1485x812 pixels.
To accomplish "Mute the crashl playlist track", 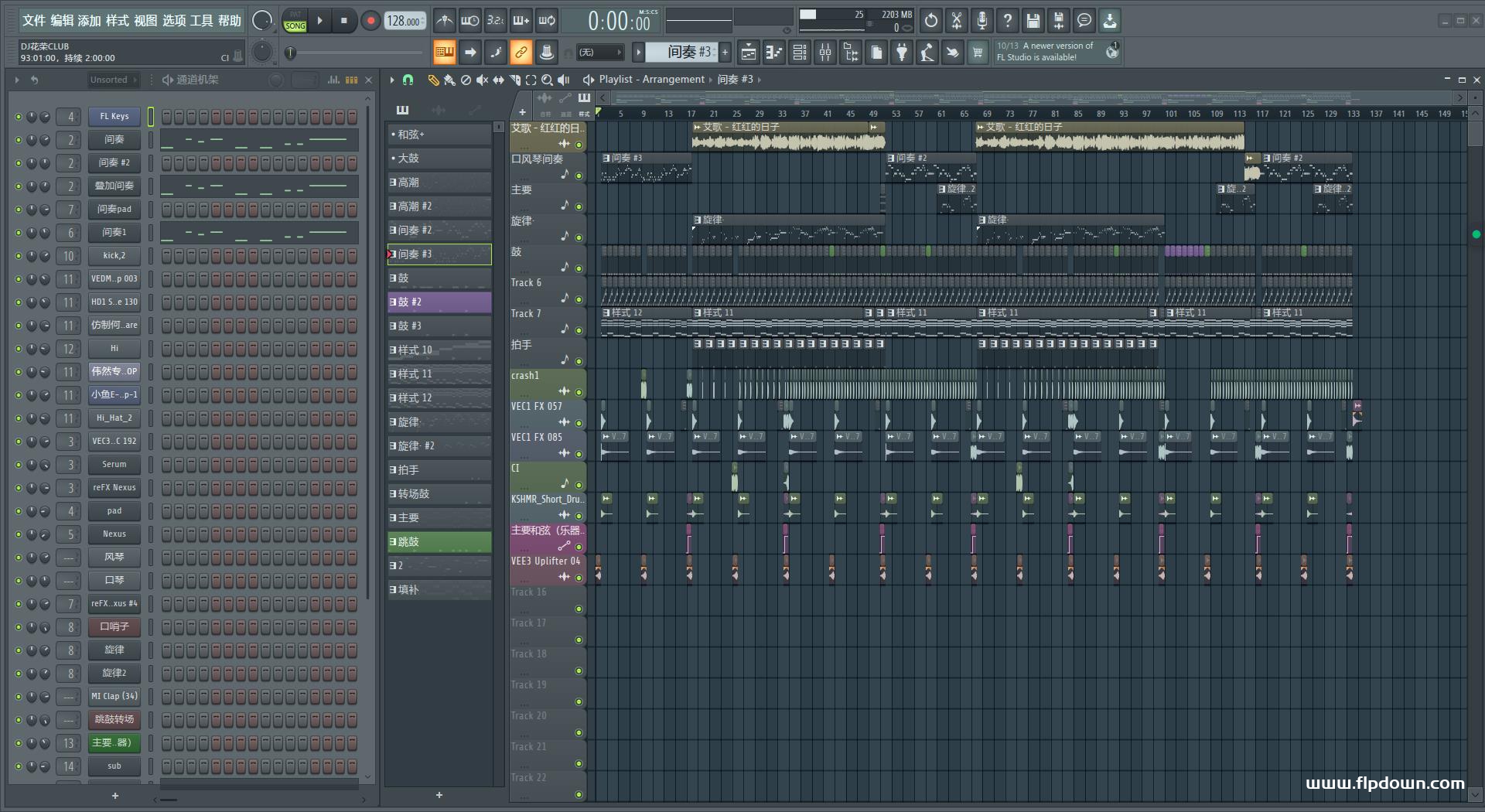I will 579,392.
